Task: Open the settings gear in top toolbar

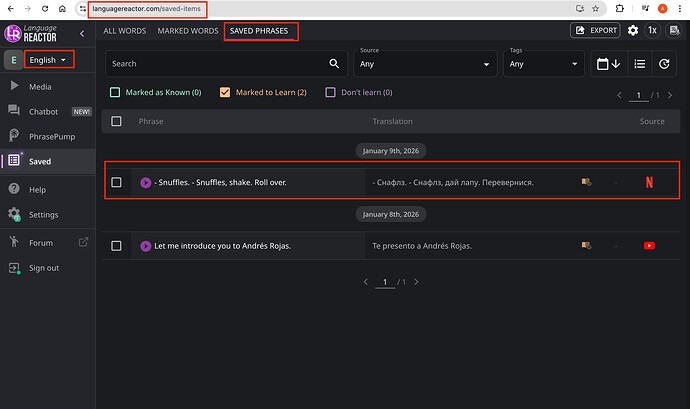Action: click(x=632, y=31)
